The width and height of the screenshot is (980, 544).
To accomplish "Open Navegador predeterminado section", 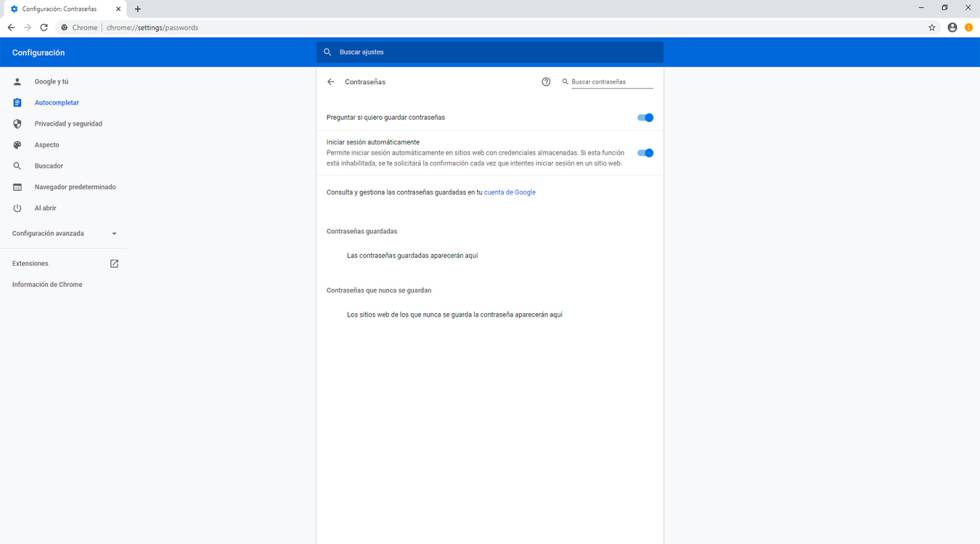I will [x=75, y=187].
